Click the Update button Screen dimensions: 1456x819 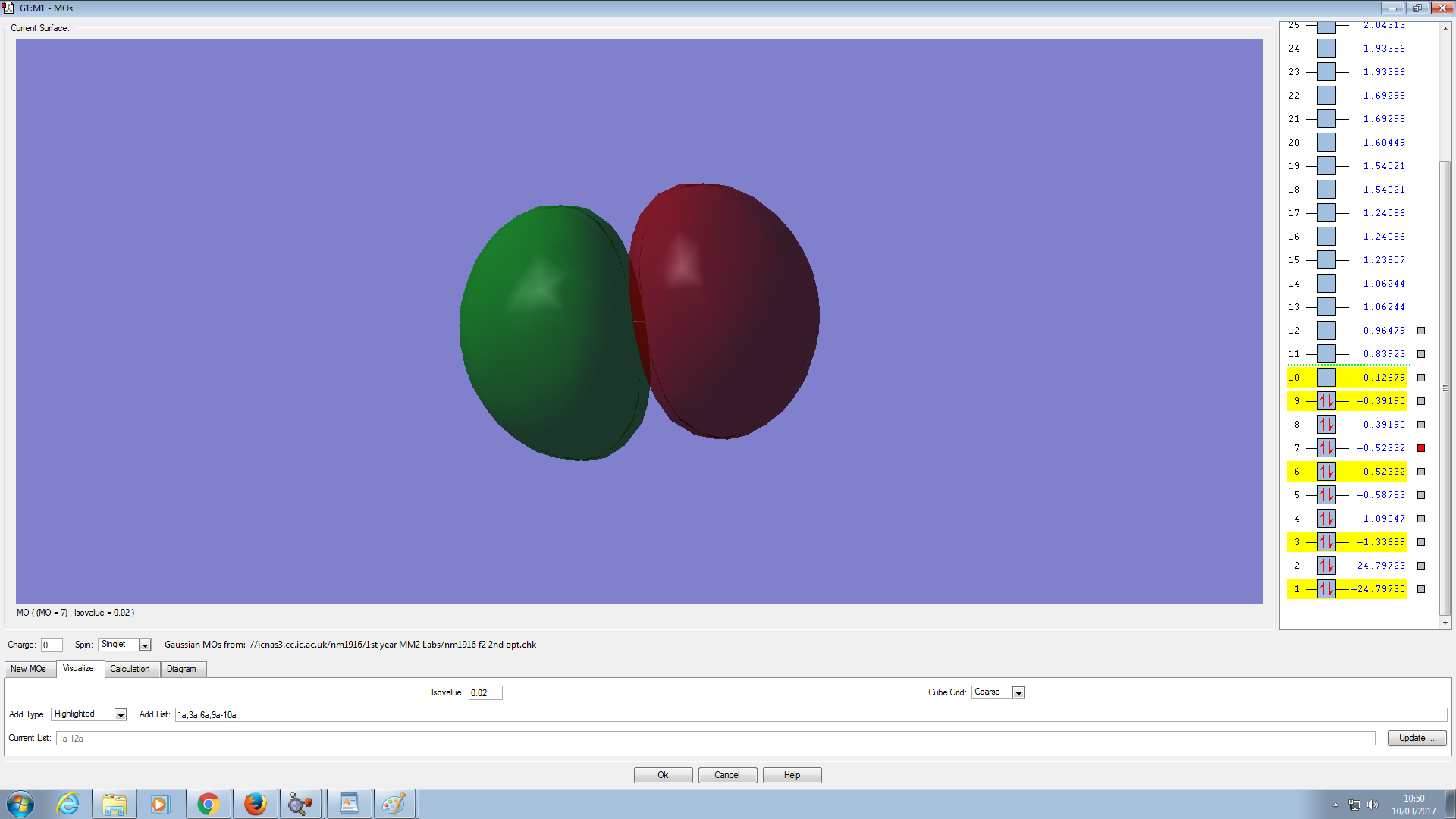[x=1416, y=738]
